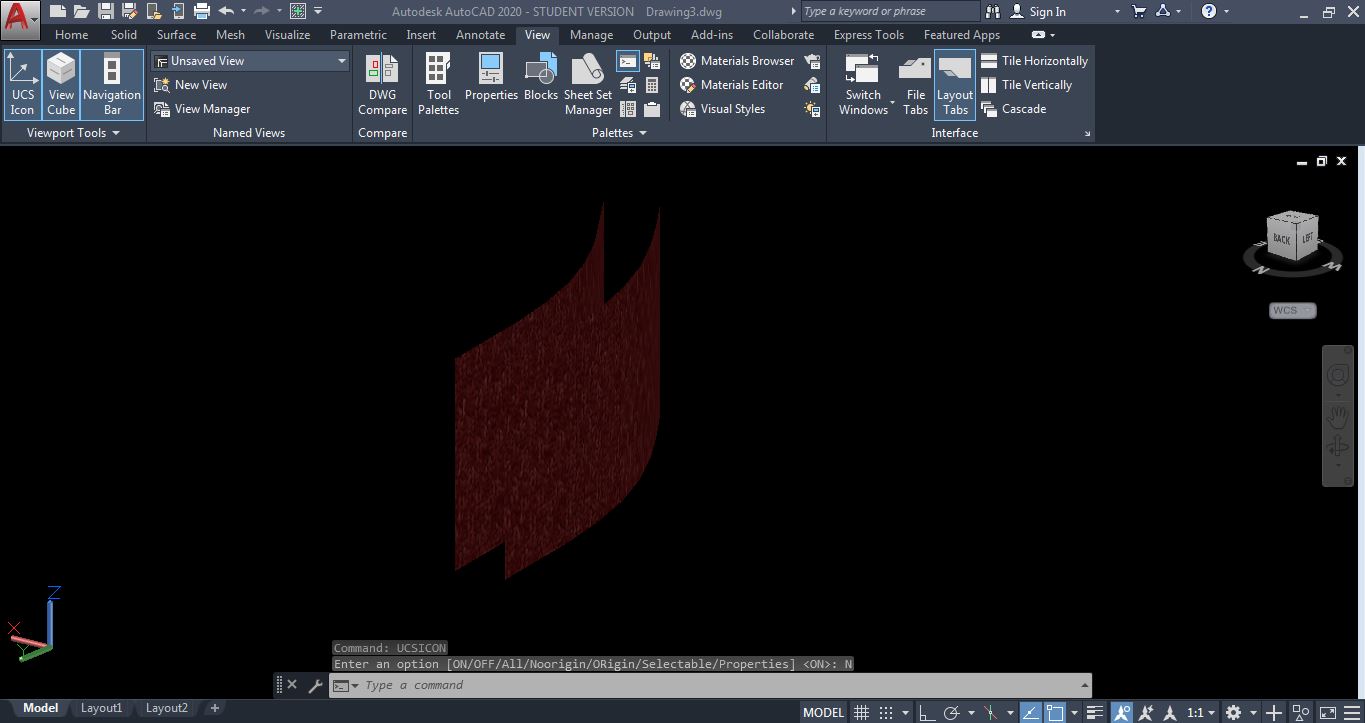Switch to the Visualize ribbon tab
The width and height of the screenshot is (1365, 723).
pyautogui.click(x=287, y=34)
